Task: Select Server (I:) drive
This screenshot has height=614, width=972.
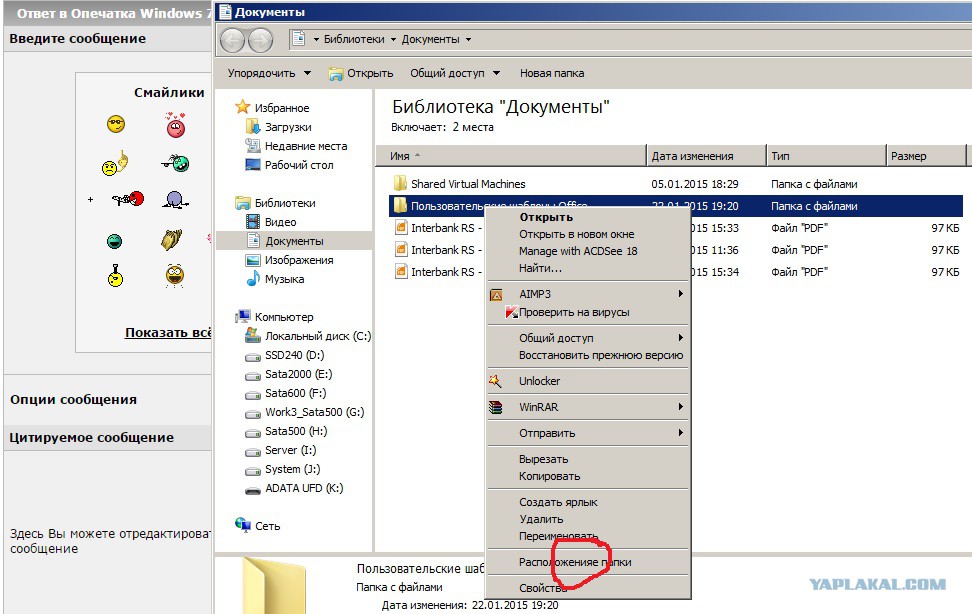Action: (x=290, y=450)
